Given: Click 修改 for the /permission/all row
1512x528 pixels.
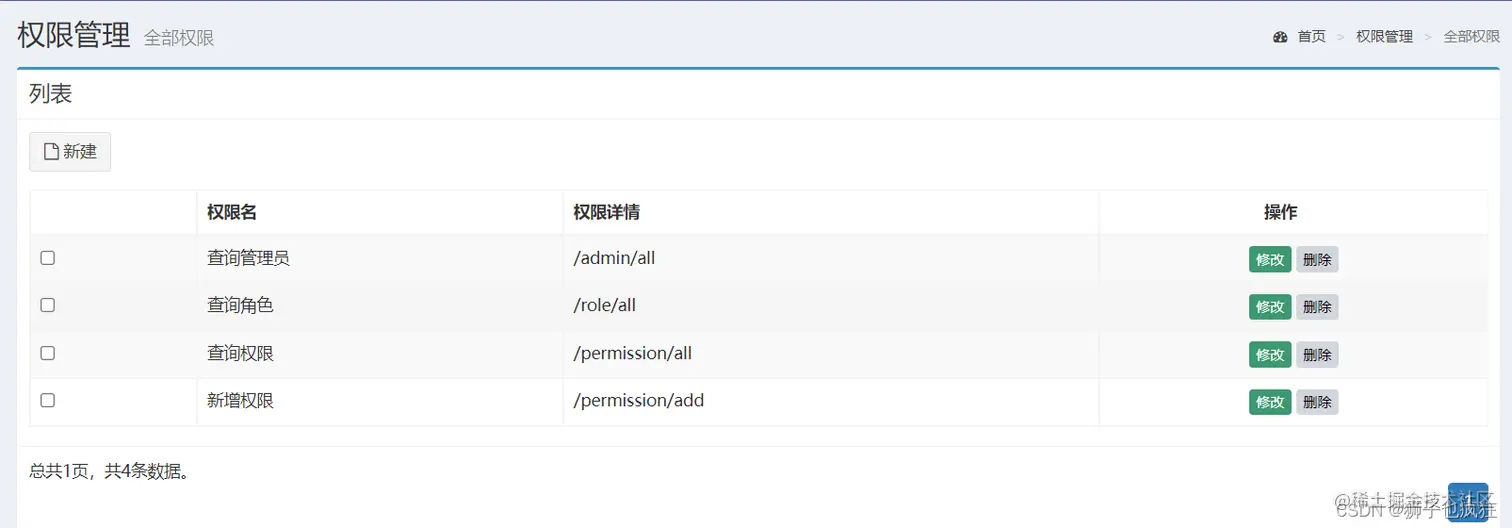Looking at the screenshot, I should [1270, 354].
